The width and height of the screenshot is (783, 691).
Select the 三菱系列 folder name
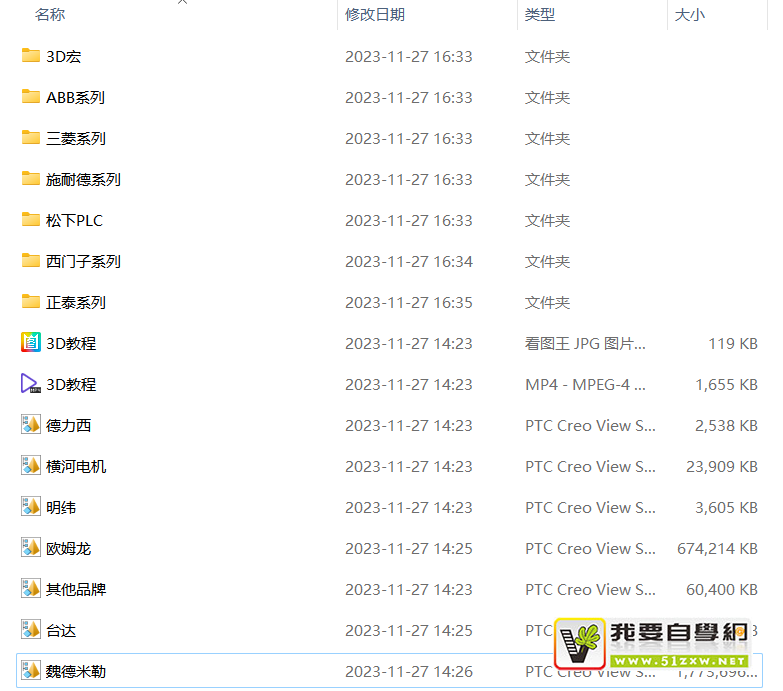76,138
